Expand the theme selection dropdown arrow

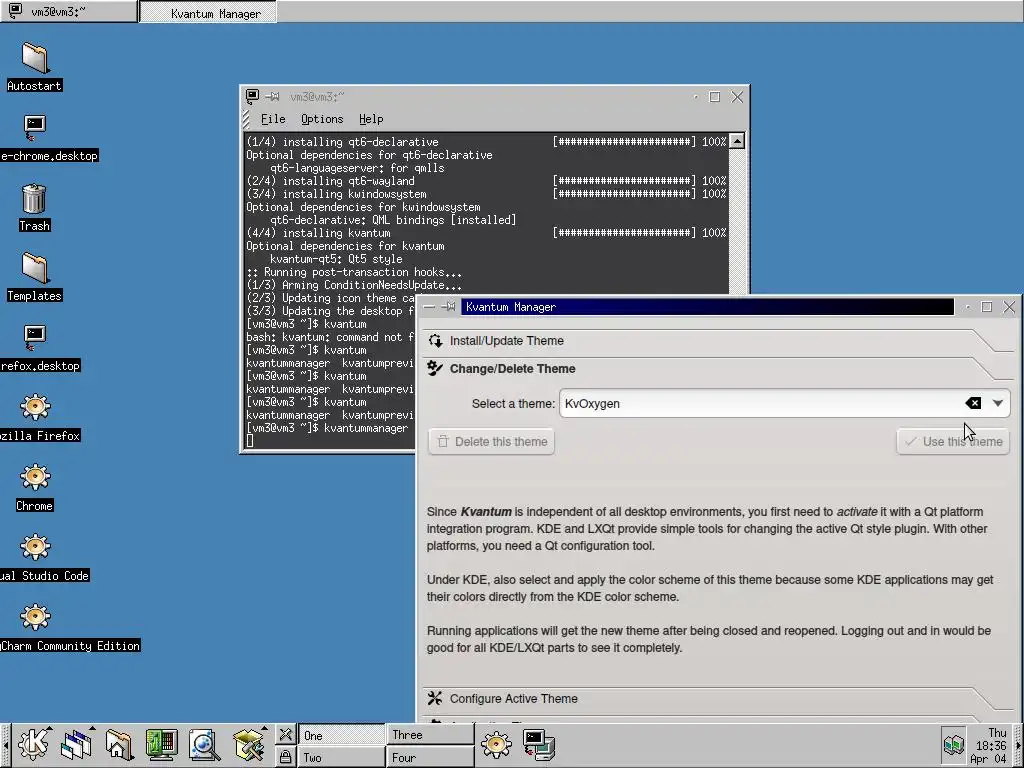997,404
